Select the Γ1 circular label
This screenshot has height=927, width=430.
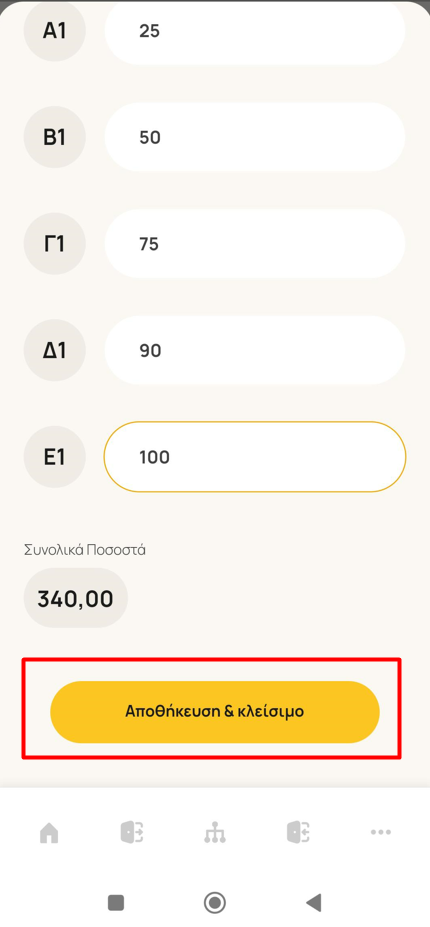point(54,244)
